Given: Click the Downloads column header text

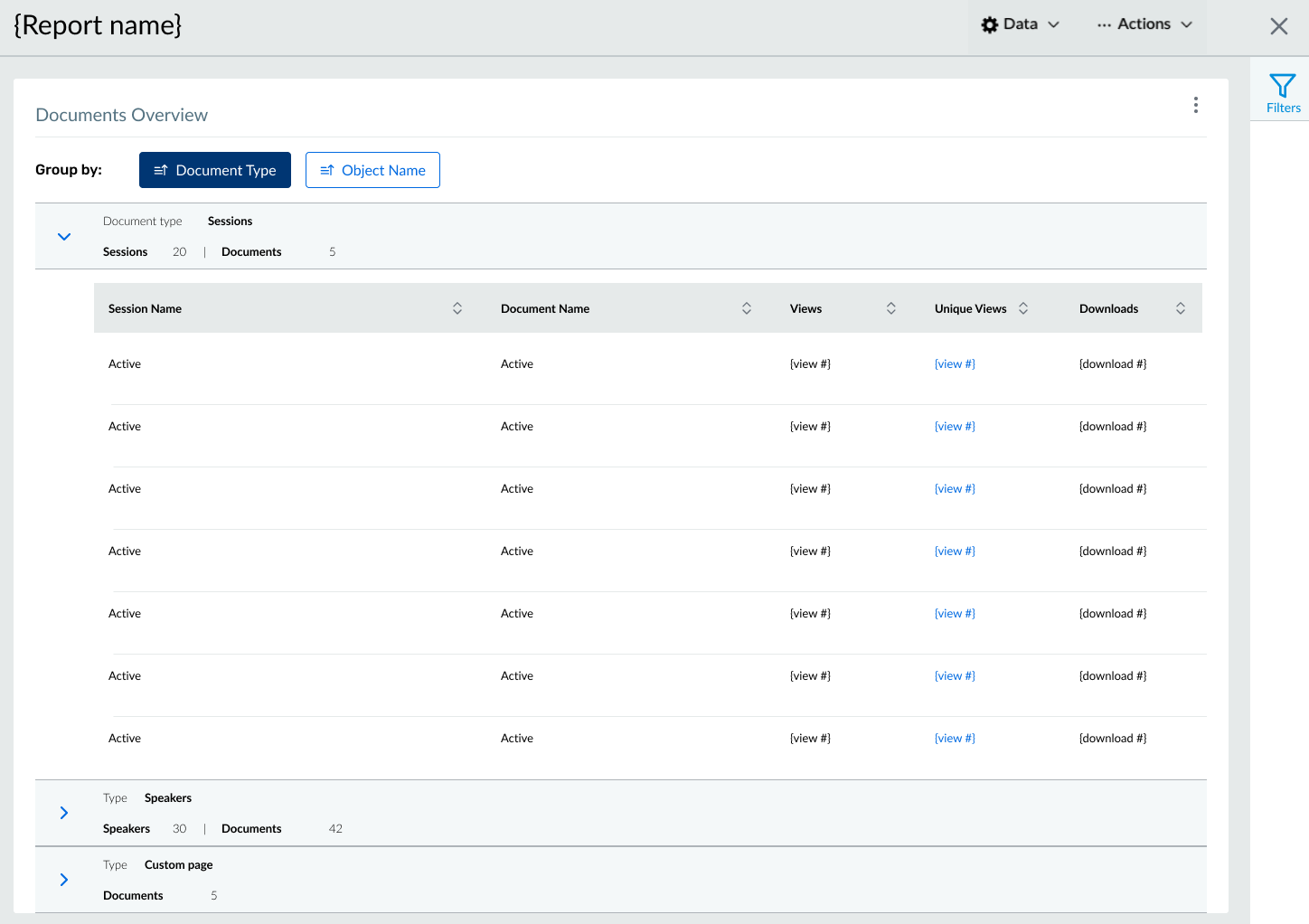Looking at the screenshot, I should 1108,309.
